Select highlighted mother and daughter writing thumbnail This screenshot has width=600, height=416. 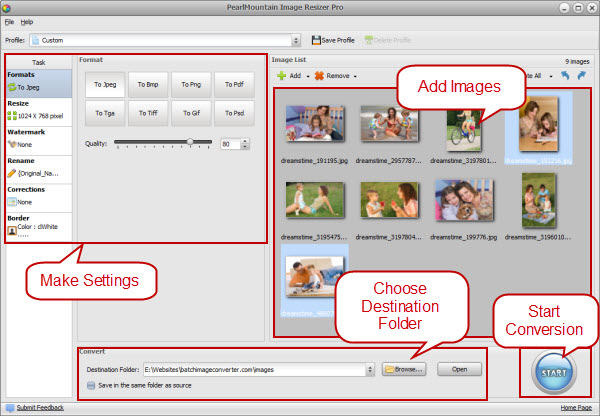click(538, 124)
